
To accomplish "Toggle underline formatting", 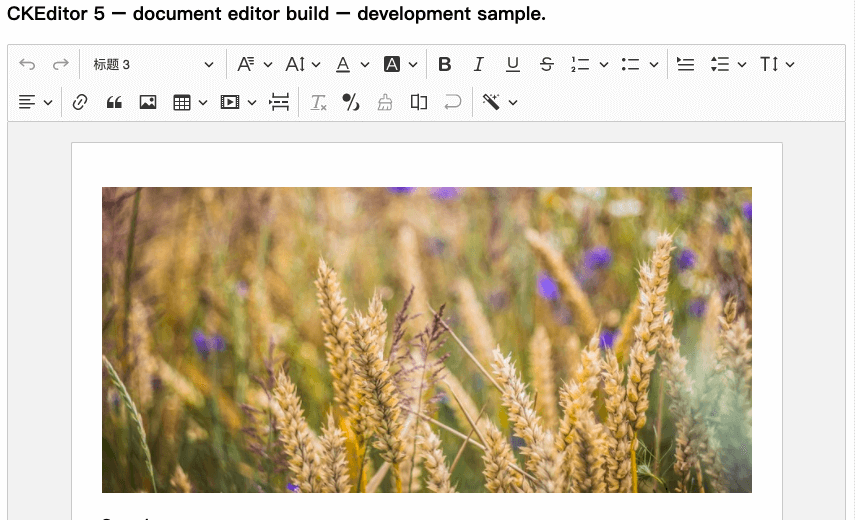I will pyautogui.click(x=512, y=64).
